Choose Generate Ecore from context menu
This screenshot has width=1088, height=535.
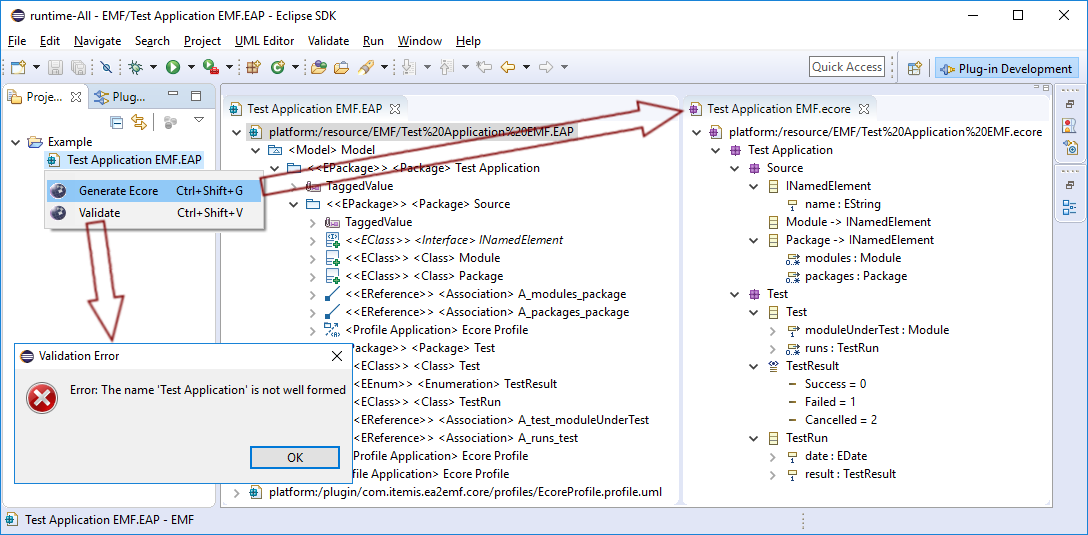point(153,191)
